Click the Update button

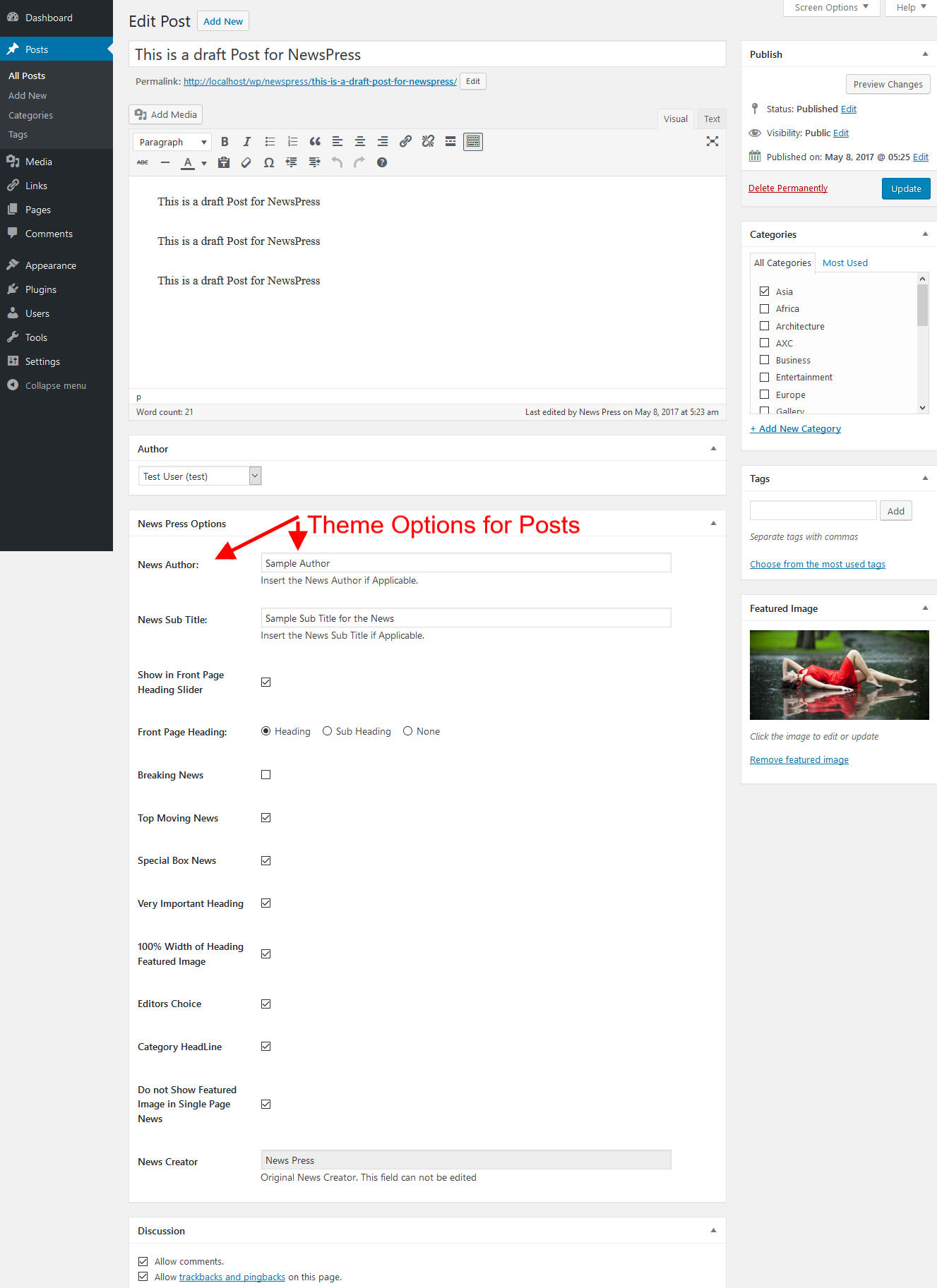(x=906, y=188)
